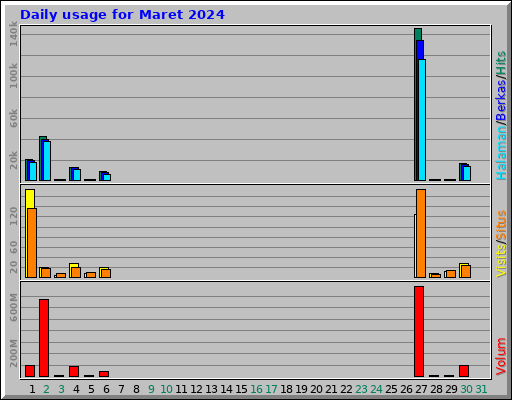Click the red Volume bar for day 30
This screenshot has width=512, height=400.
[464, 371]
